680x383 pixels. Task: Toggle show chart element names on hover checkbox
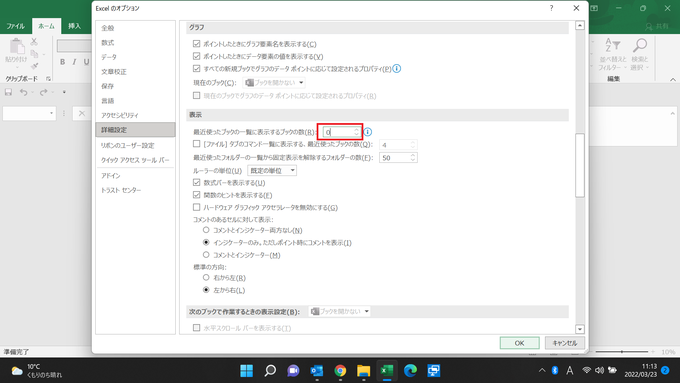pyautogui.click(x=196, y=44)
